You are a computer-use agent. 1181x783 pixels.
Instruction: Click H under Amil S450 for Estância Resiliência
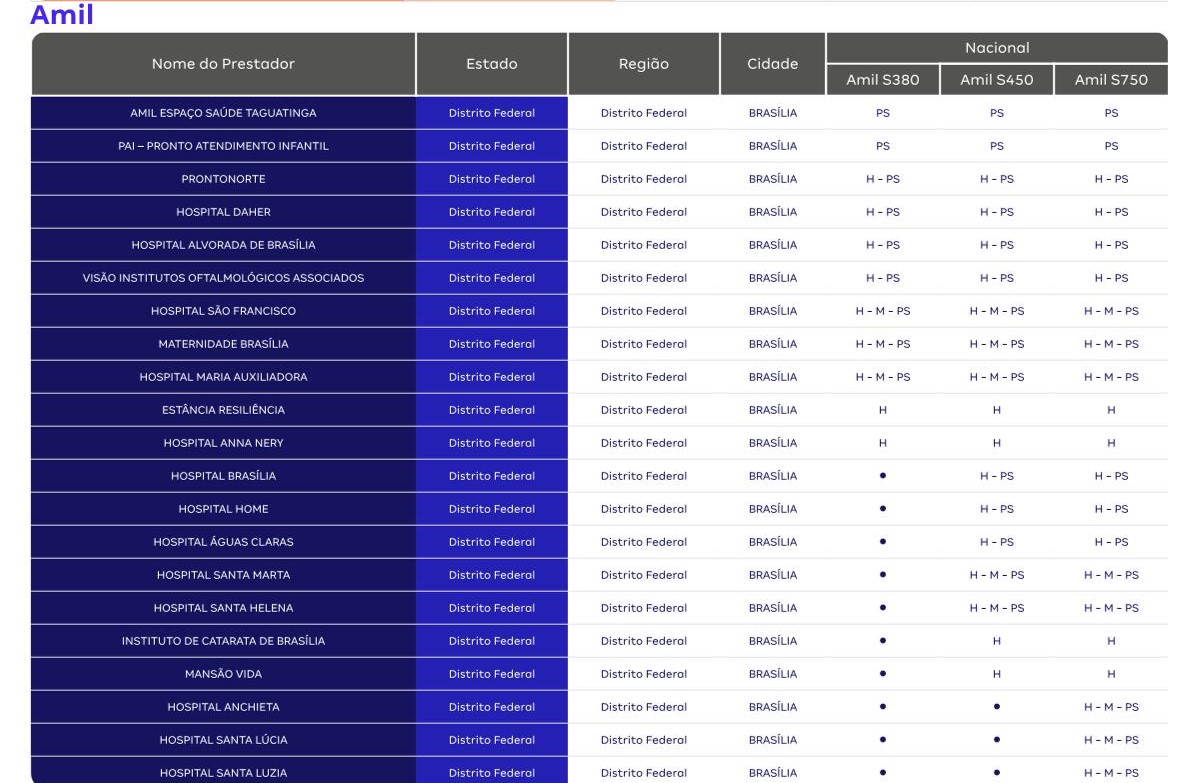click(996, 410)
